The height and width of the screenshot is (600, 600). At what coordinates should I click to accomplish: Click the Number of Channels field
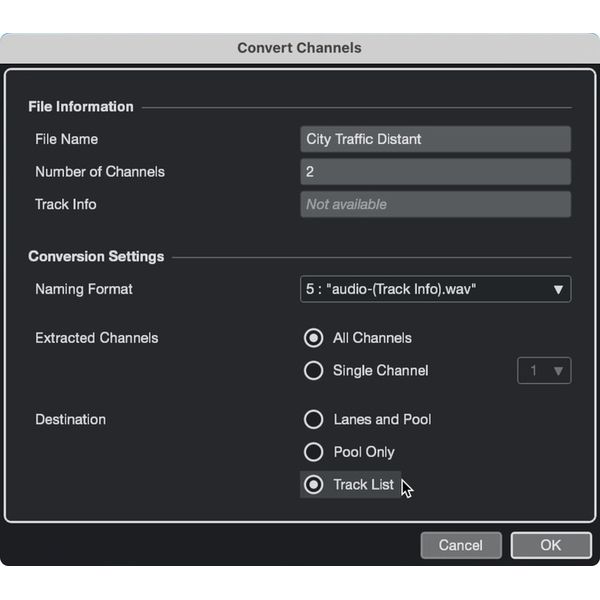435,172
